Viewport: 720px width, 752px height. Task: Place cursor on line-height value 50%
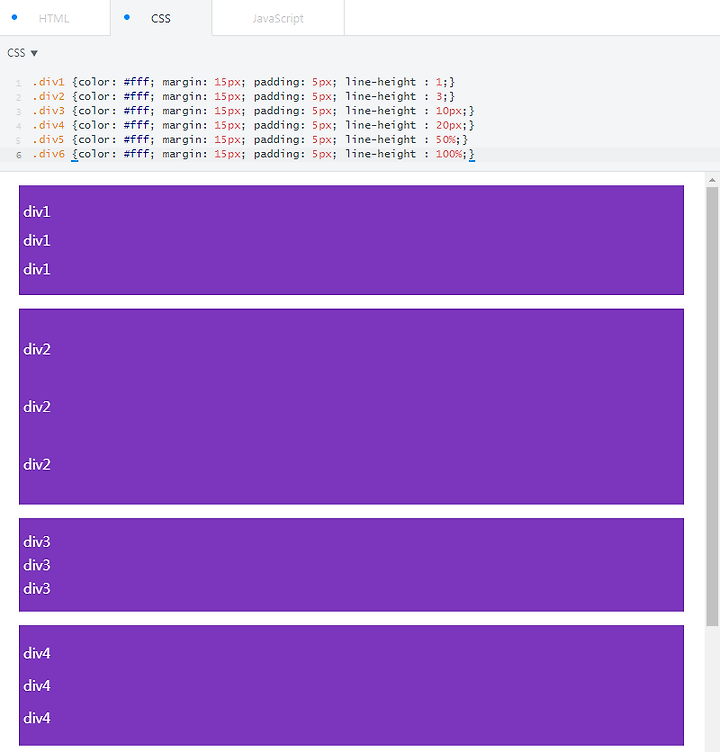[x=445, y=140]
